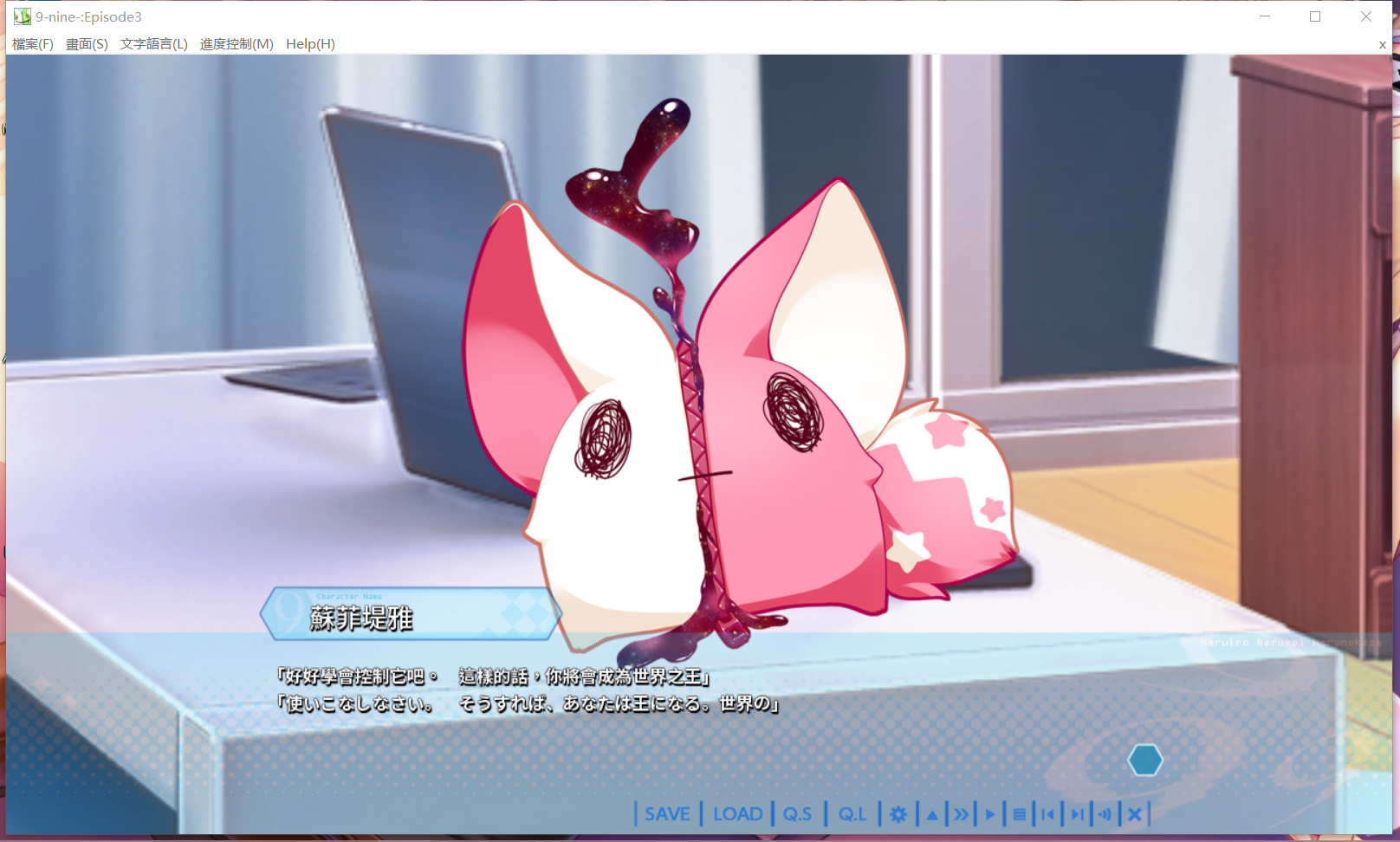Open the 進度控制(M) menu
Screen dimensions: 1400x842
click(237, 44)
